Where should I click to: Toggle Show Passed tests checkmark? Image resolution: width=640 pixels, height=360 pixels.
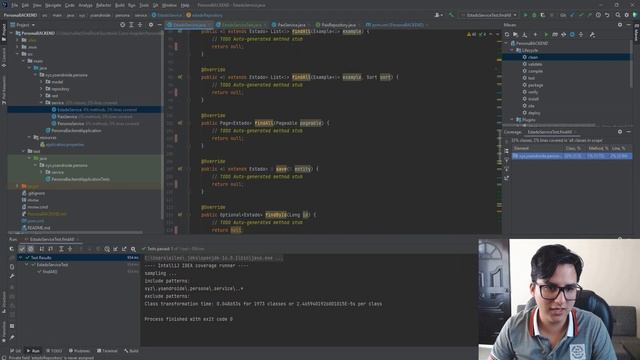22,249
